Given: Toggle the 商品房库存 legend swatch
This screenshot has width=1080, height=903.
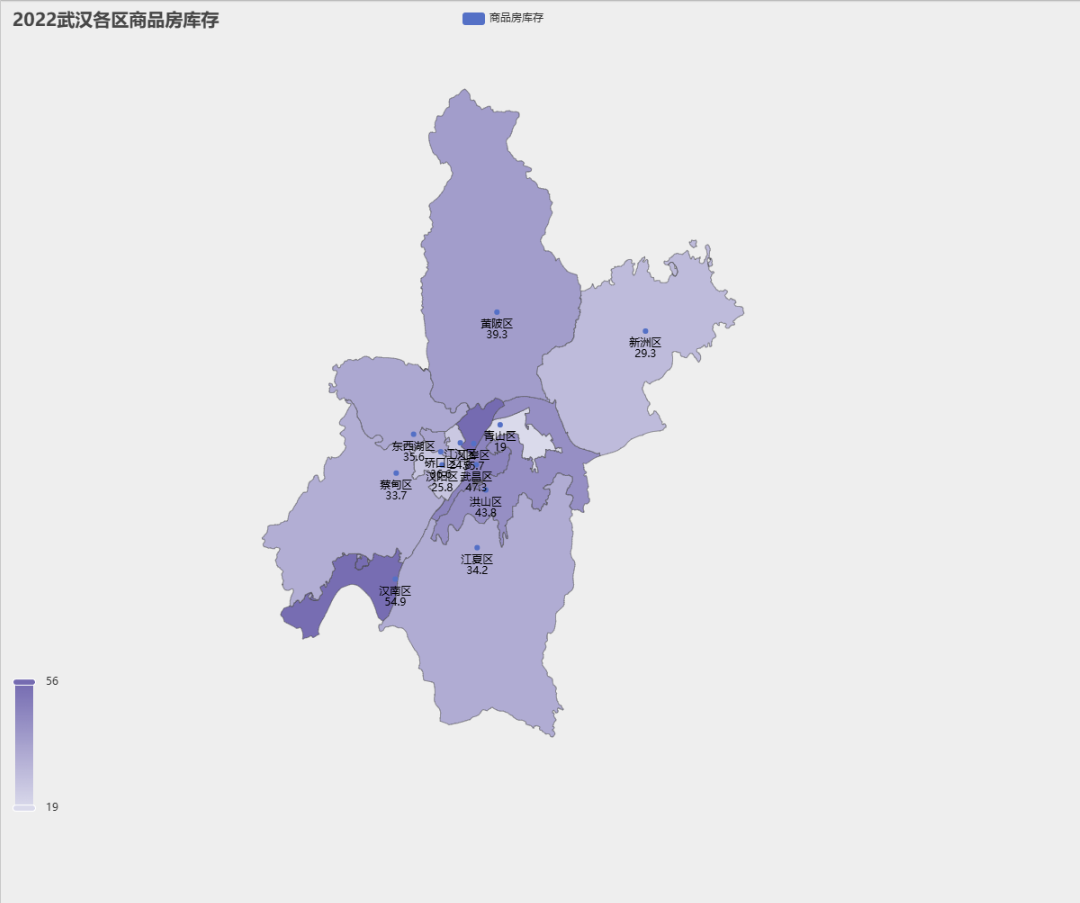Looking at the screenshot, I should 473,19.
